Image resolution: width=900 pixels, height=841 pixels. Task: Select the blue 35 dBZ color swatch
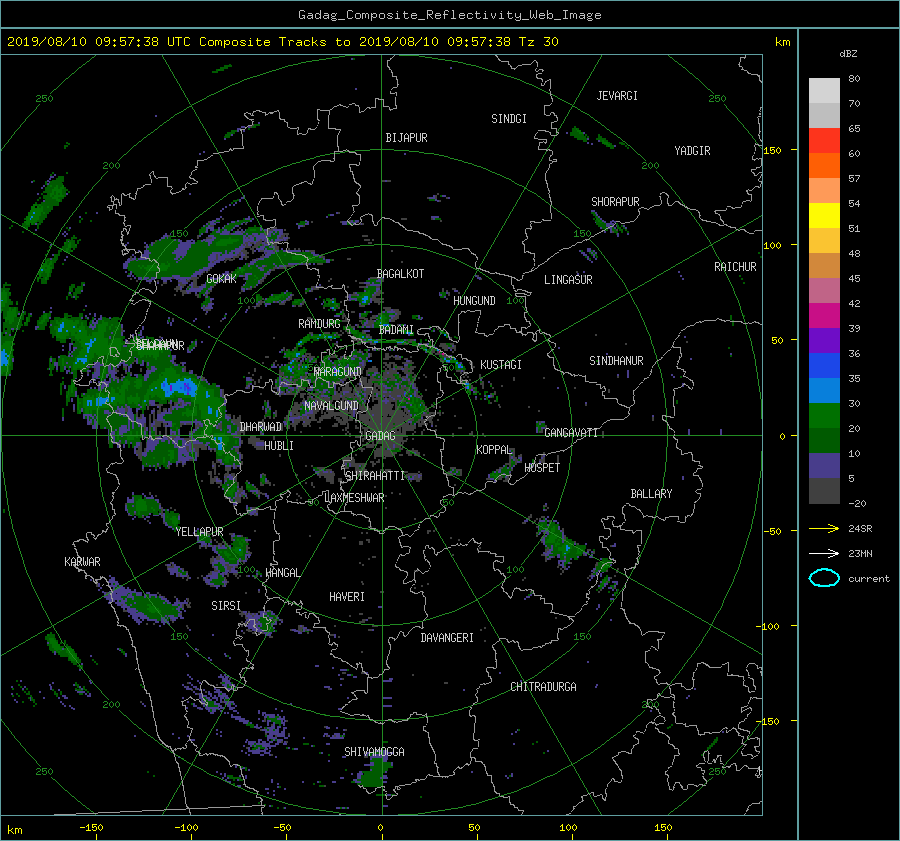(824, 366)
